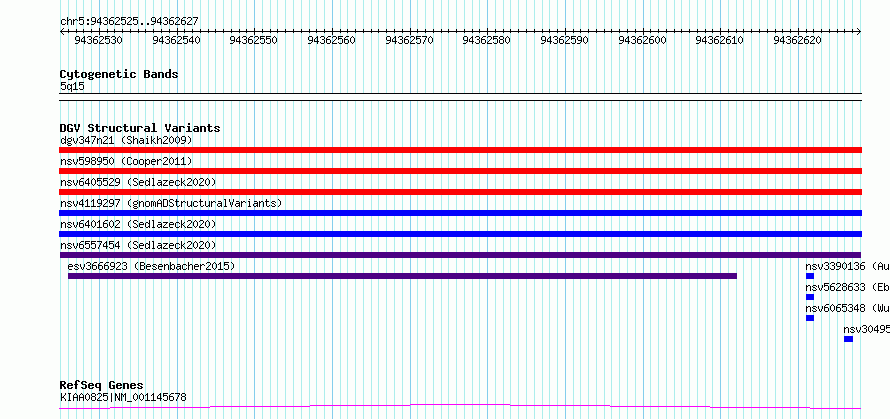Open the KIAA0825|NM_001145678 gene label
The height and width of the screenshot is (419, 890).
[x=123, y=397]
